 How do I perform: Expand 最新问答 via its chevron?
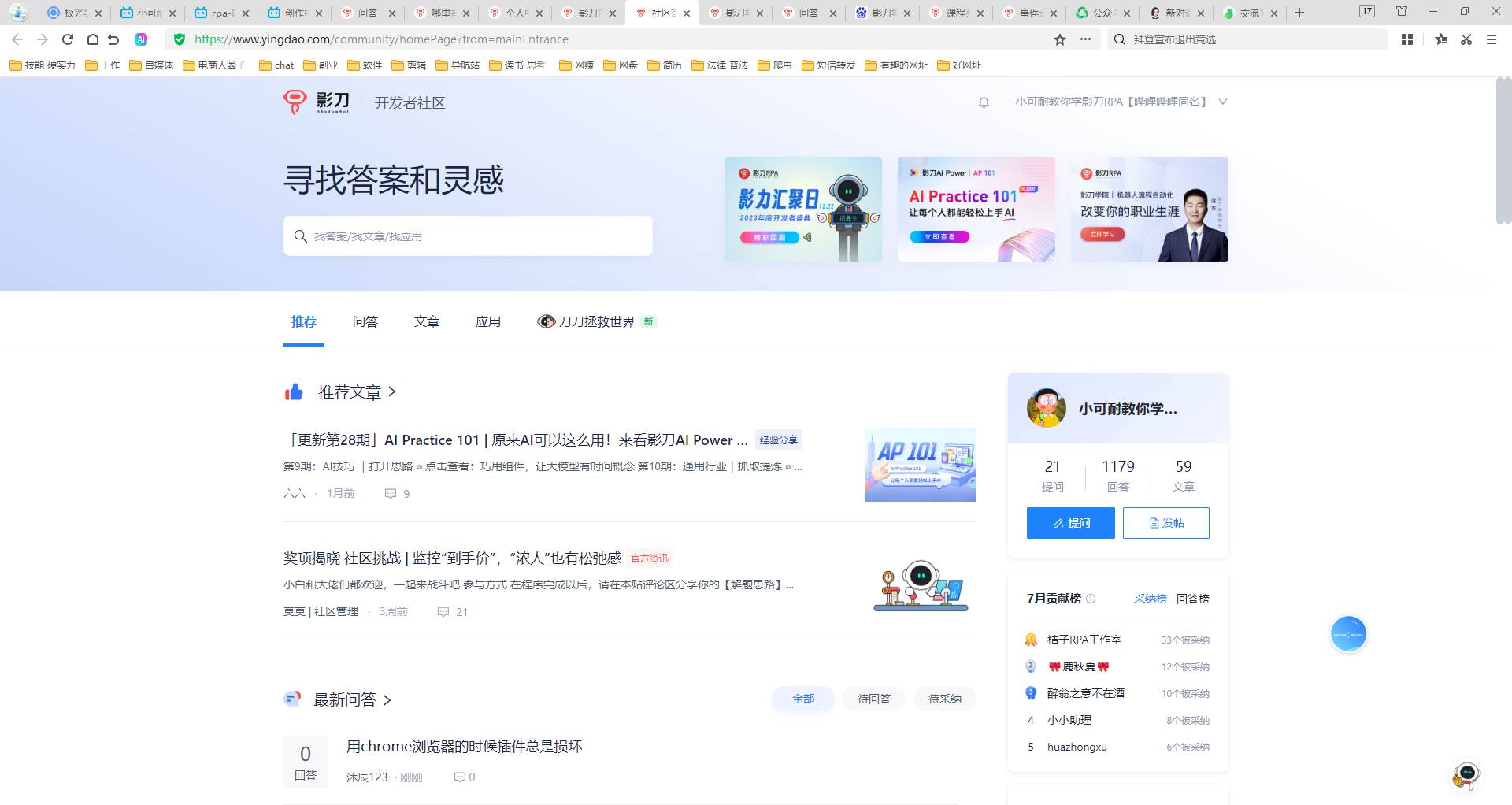[387, 699]
